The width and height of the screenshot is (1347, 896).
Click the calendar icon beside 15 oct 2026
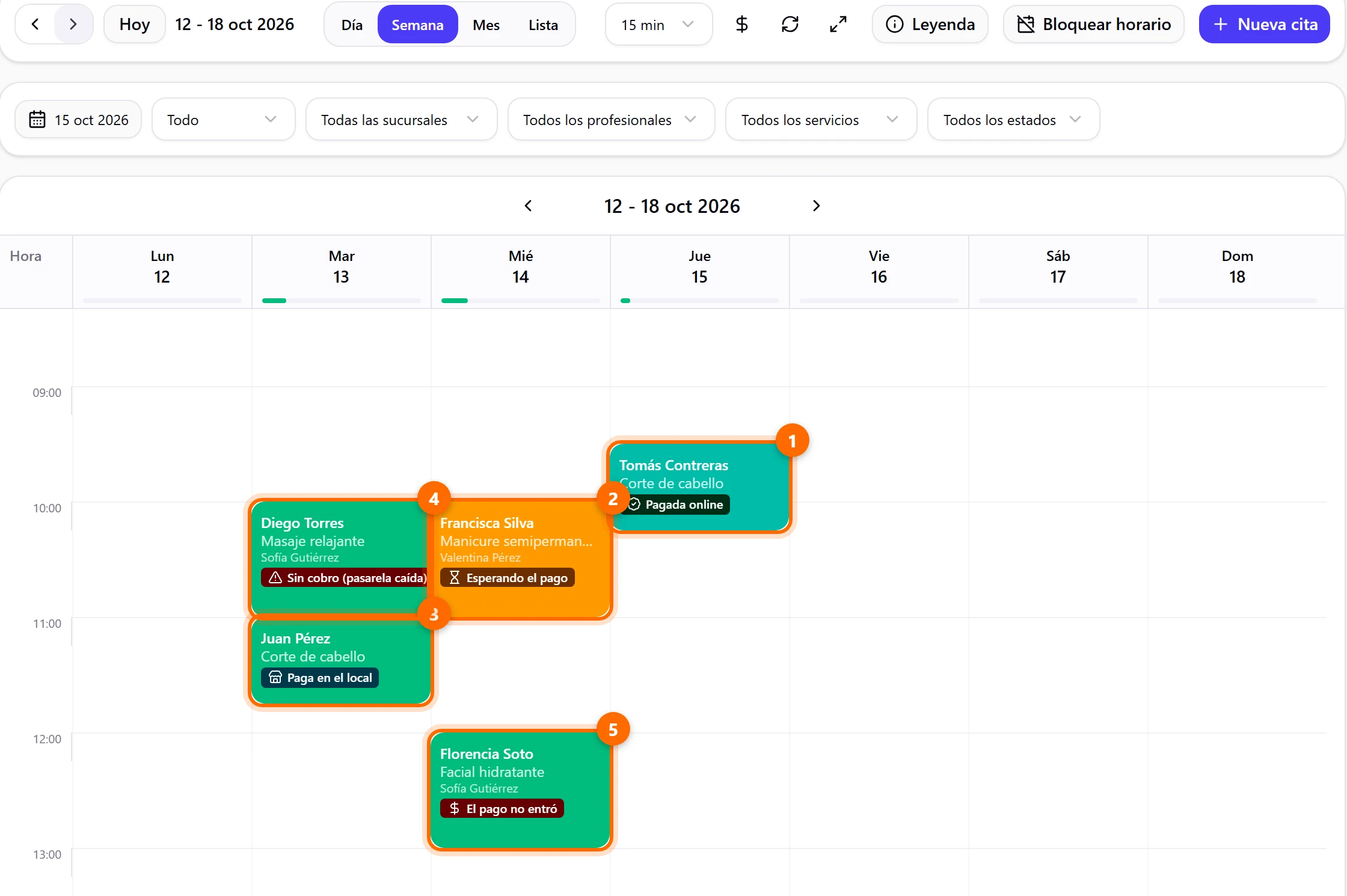[x=37, y=119]
